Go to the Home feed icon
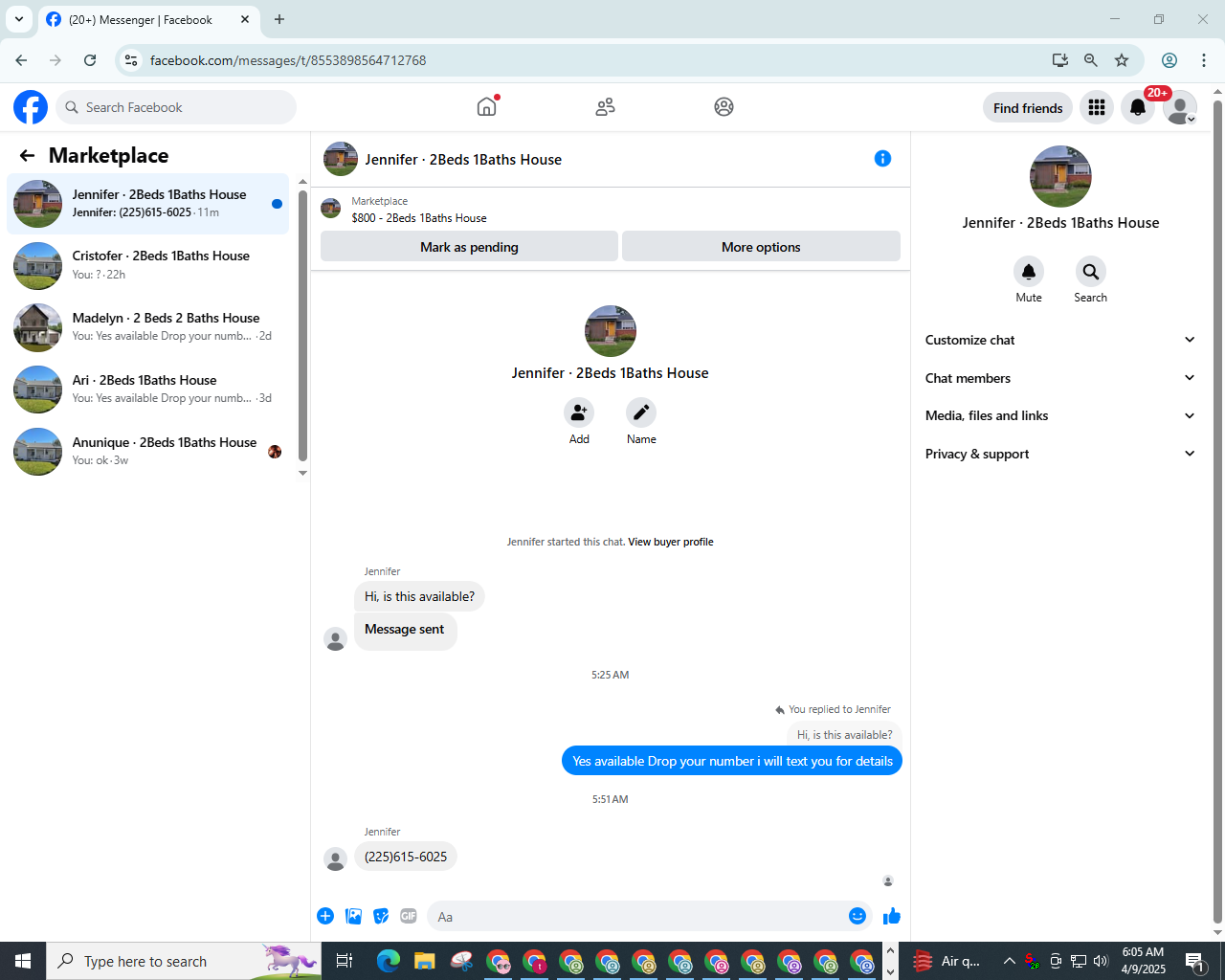This screenshot has width=1225, height=980. [487, 106]
